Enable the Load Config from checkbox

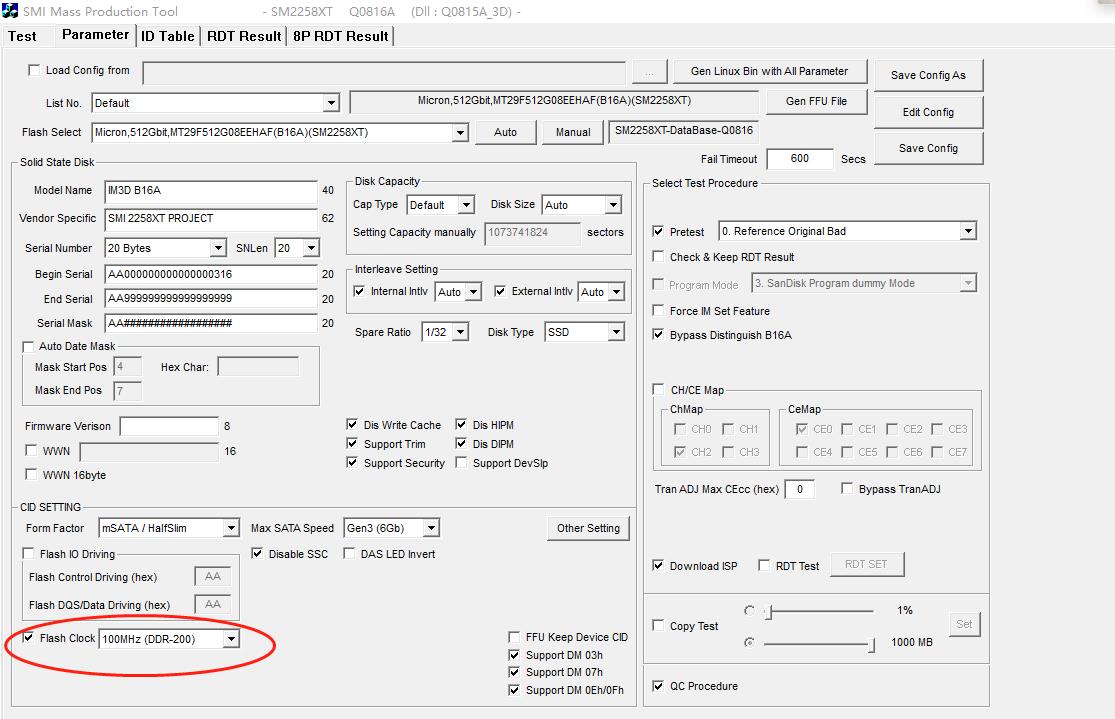tap(34, 71)
